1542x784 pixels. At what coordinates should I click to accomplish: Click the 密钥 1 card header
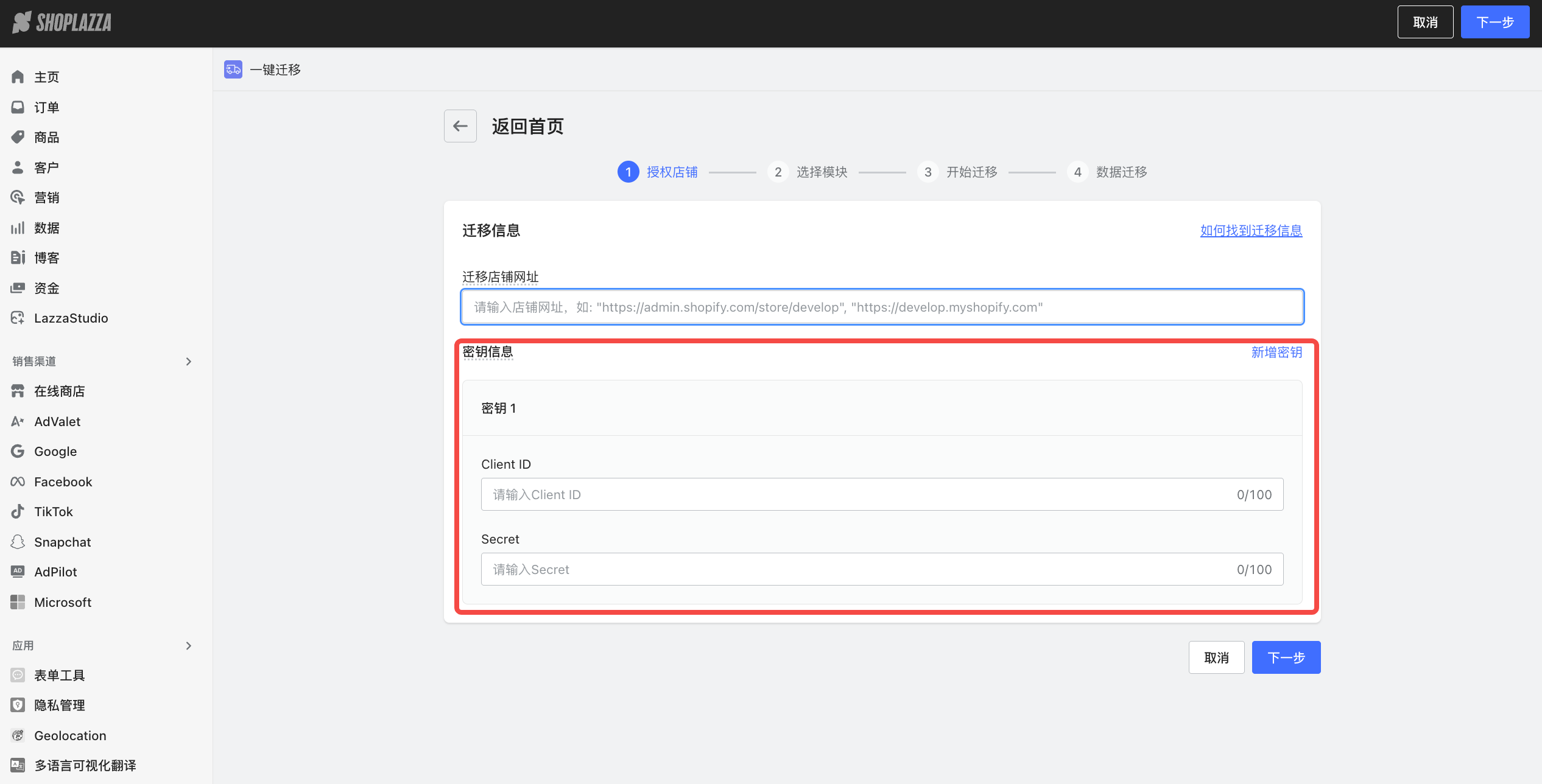882,408
